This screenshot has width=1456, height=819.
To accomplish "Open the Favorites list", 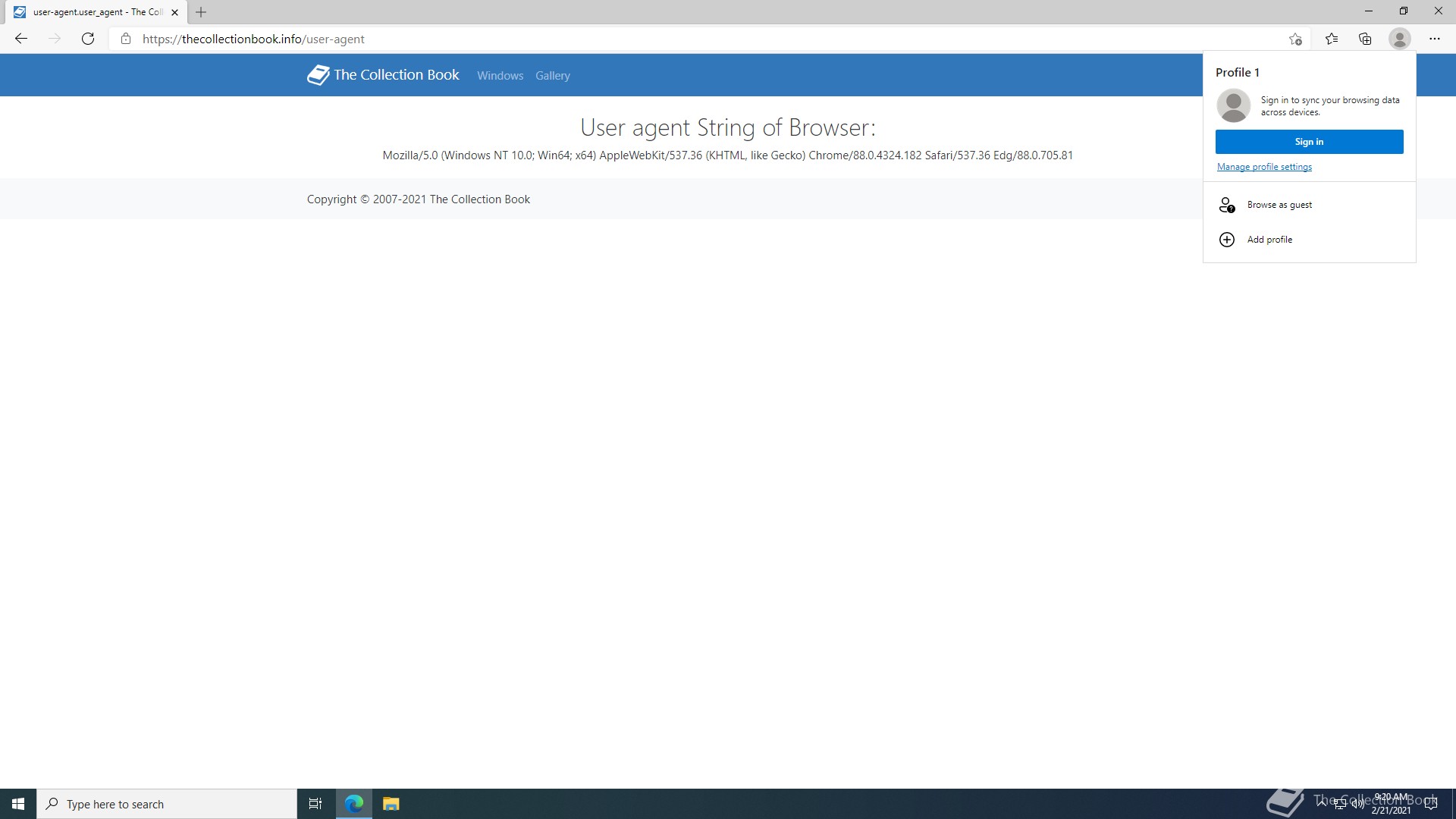I will coord(1332,39).
